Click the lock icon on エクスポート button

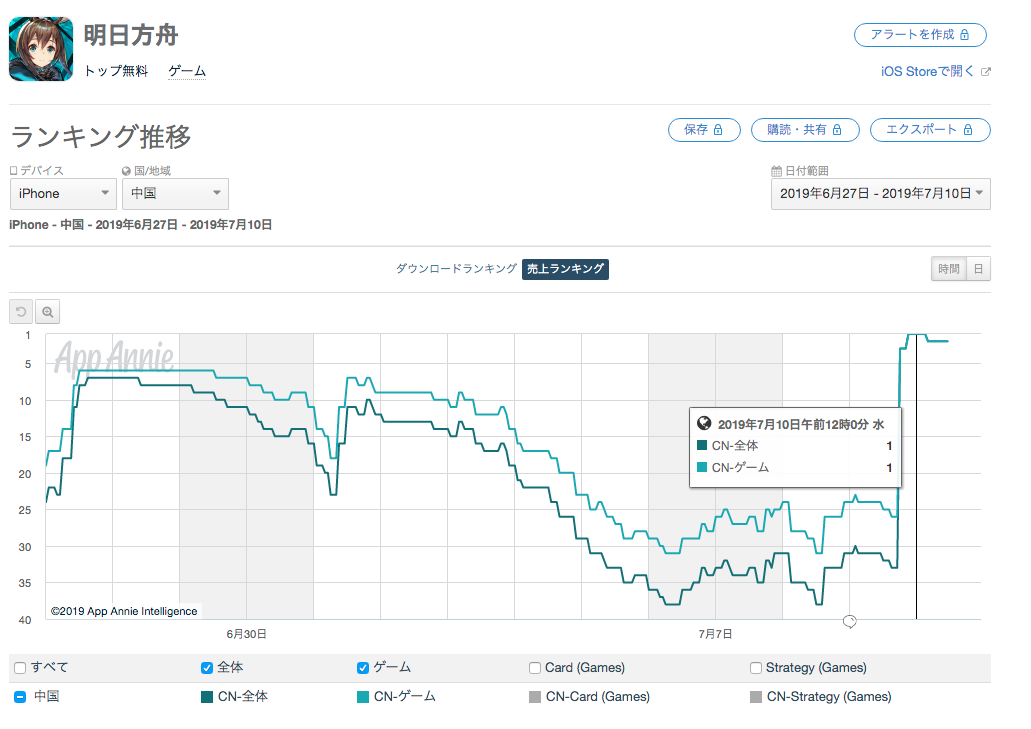pyautogui.click(x=968, y=130)
